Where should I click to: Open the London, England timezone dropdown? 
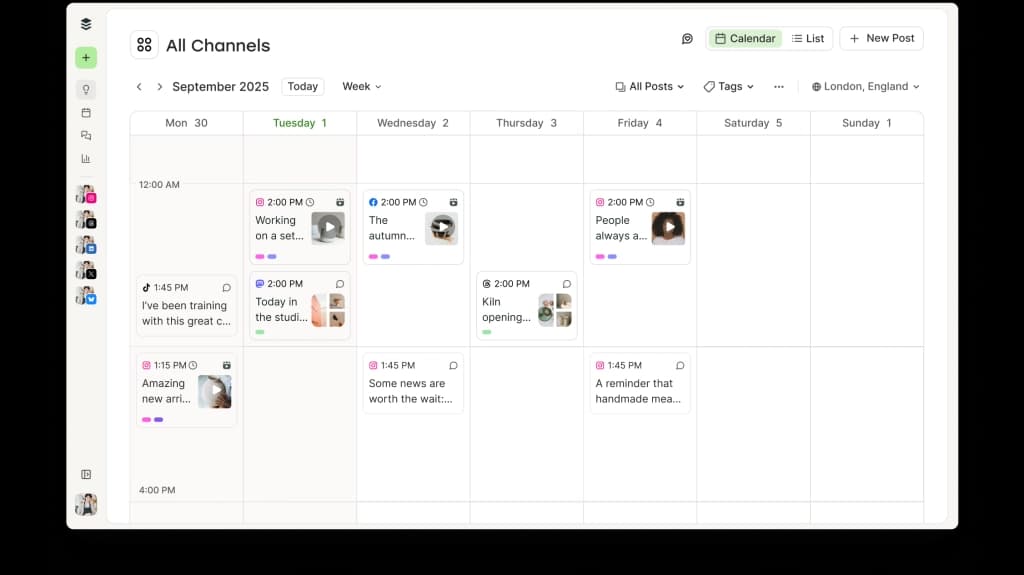click(x=866, y=87)
